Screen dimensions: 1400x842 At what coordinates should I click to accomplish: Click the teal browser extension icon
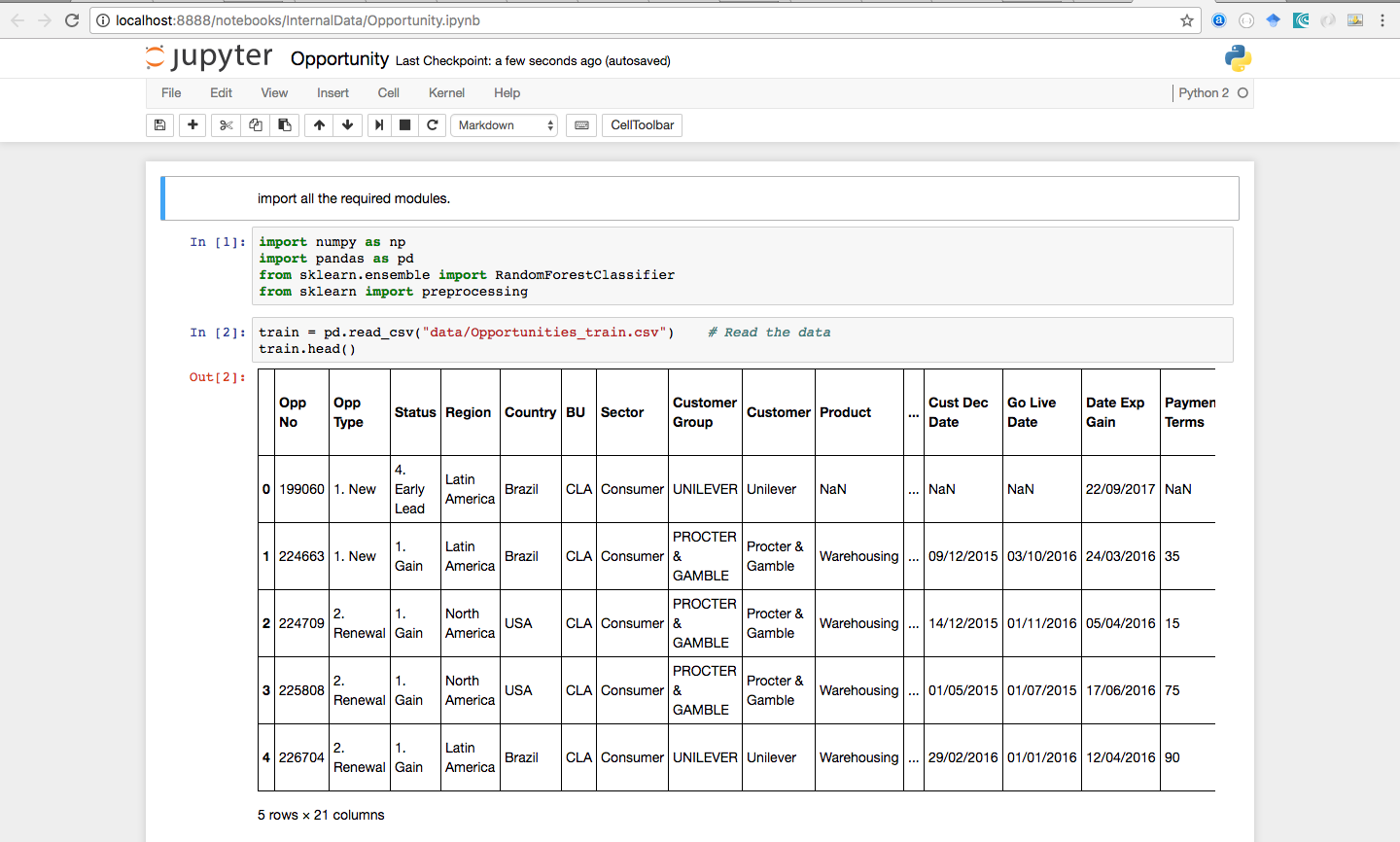(1301, 20)
